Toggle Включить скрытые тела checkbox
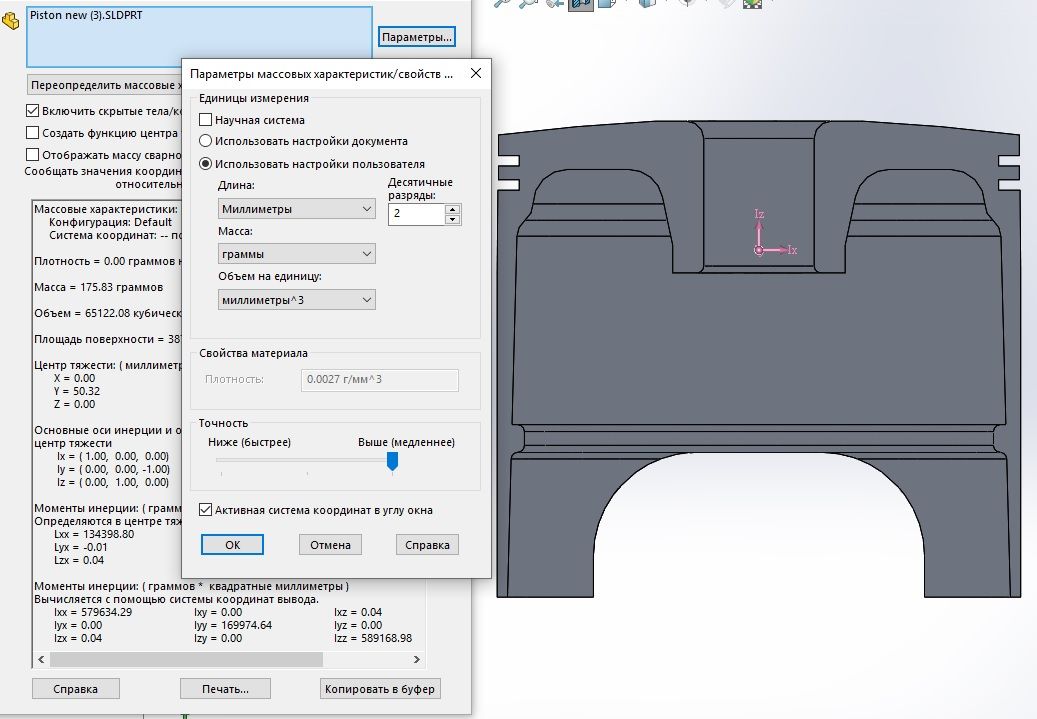The image size is (1037, 719). click(33, 111)
